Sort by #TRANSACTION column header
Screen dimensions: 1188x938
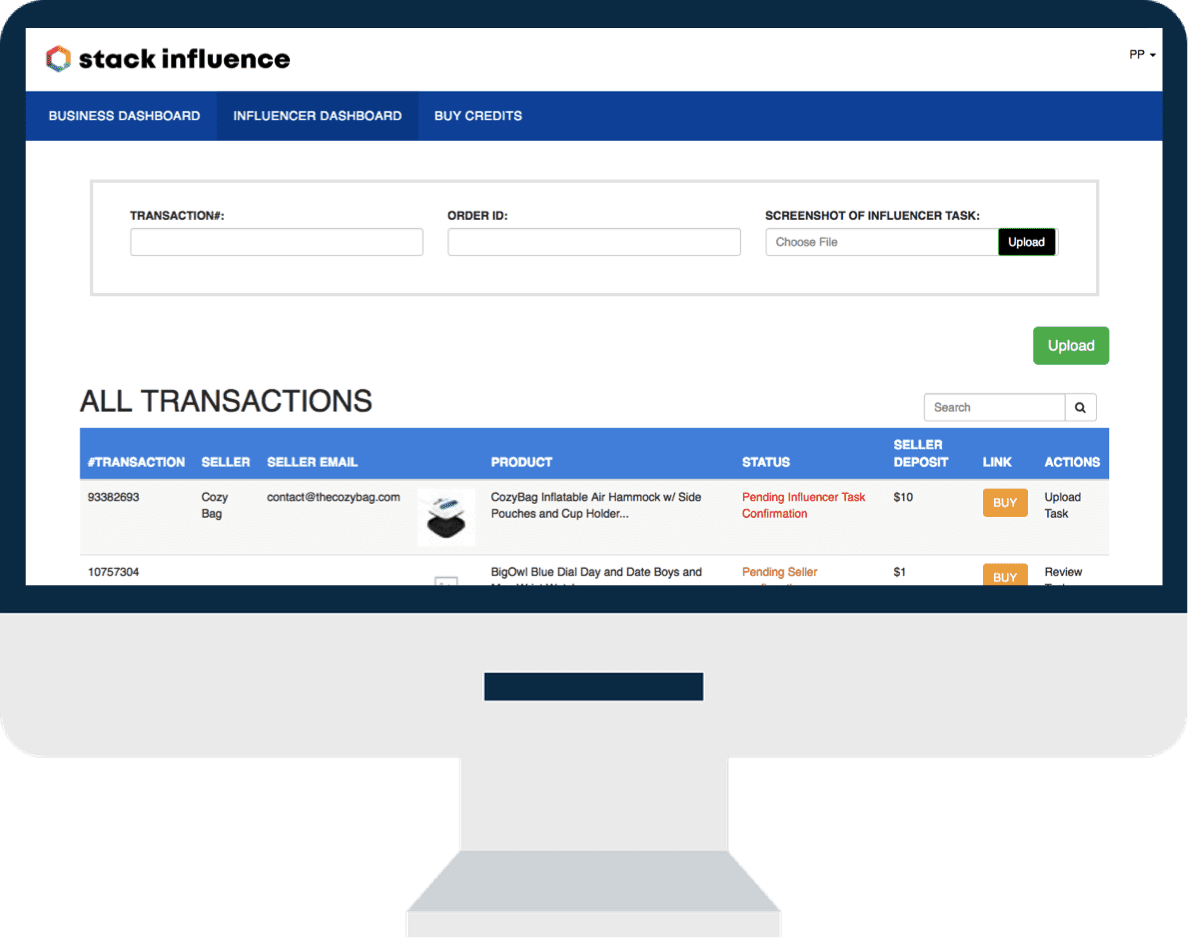tap(136, 461)
